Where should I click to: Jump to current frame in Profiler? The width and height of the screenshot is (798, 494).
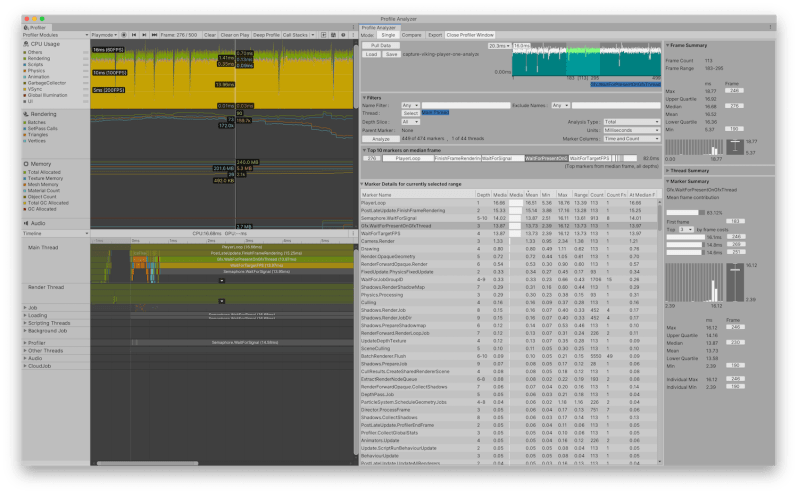pyautogui.click(x=154, y=35)
